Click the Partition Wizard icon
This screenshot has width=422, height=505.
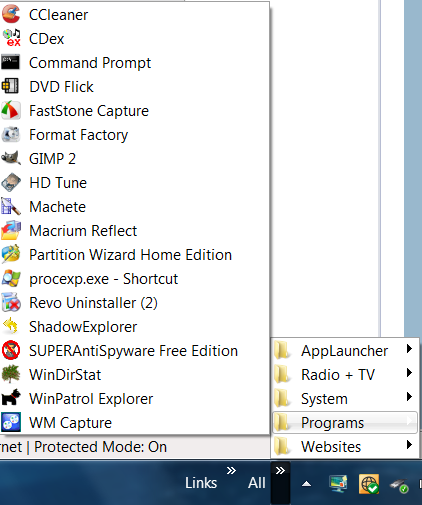[x=11, y=255]
